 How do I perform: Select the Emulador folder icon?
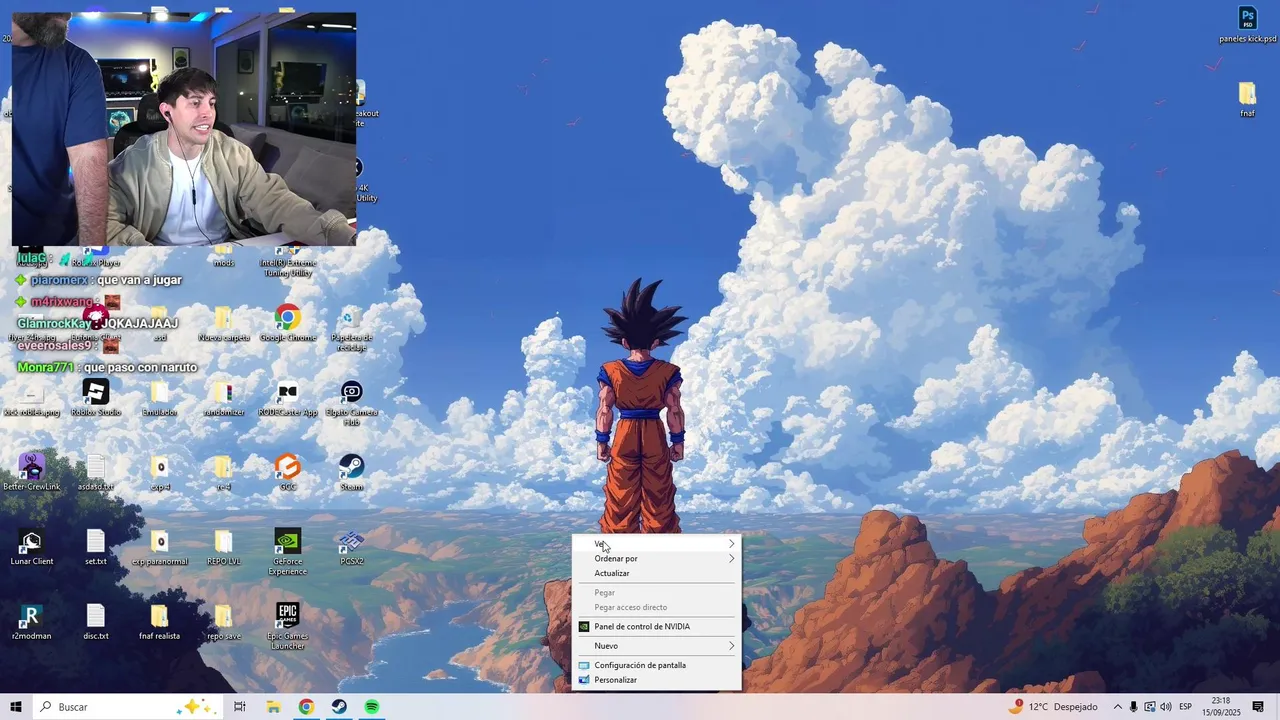coord(160,398)
